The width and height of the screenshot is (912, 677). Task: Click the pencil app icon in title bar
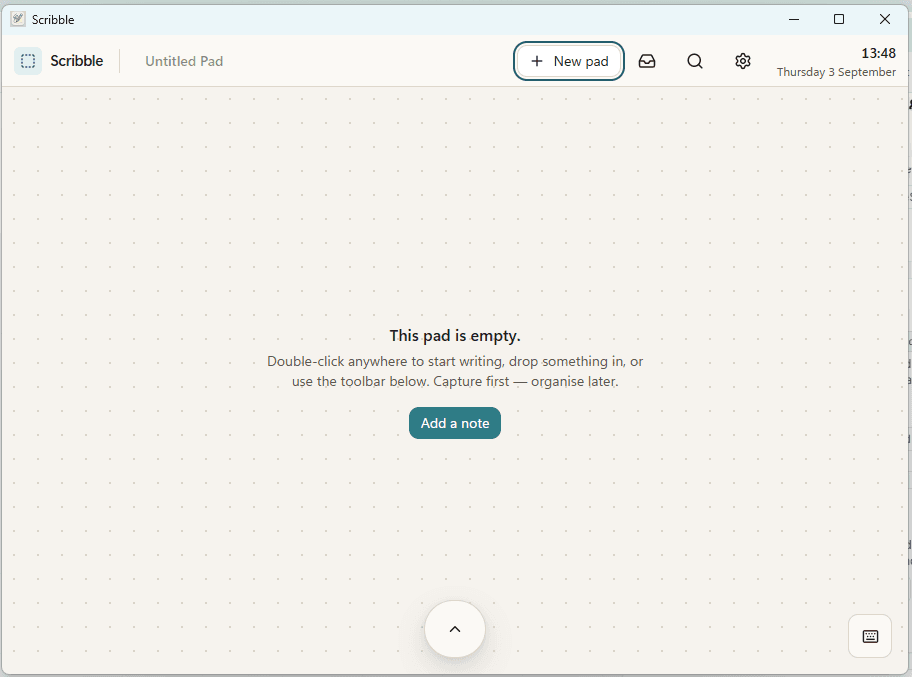pos(18,19)
